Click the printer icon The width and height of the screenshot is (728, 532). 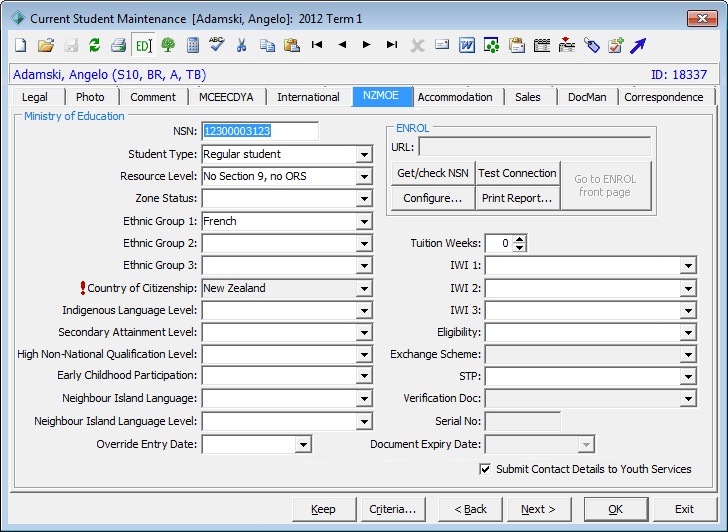click(x=119, y=45)
